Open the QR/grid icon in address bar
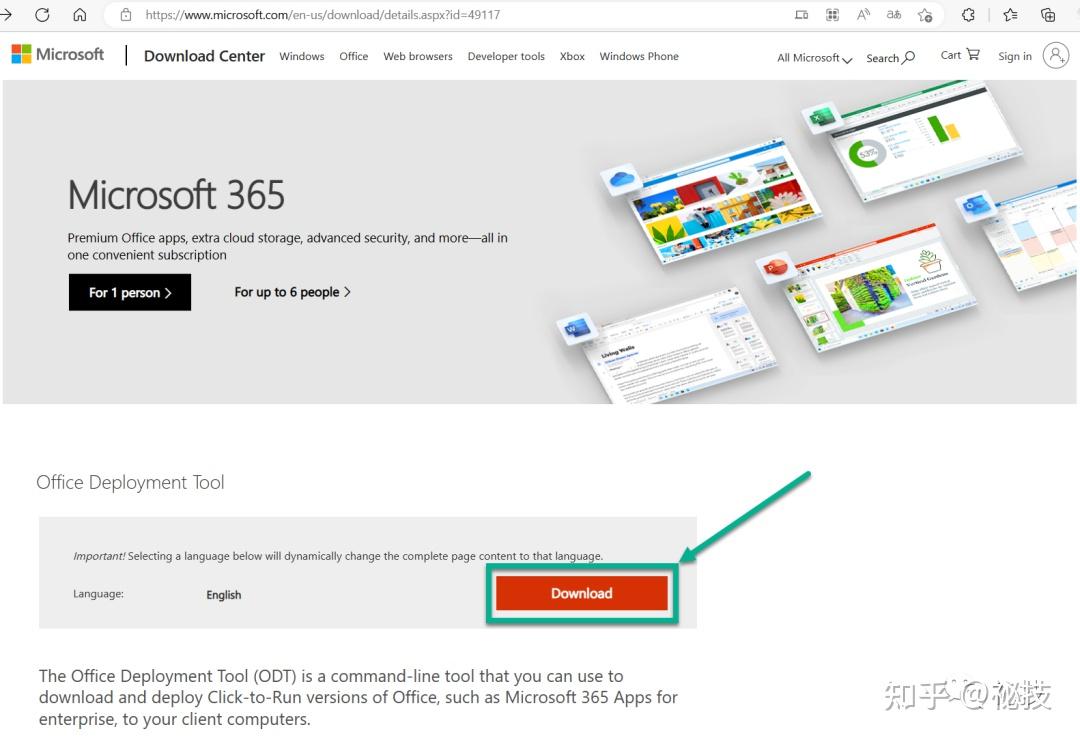This screenshot has width=1080, height=740. (832, 14)
